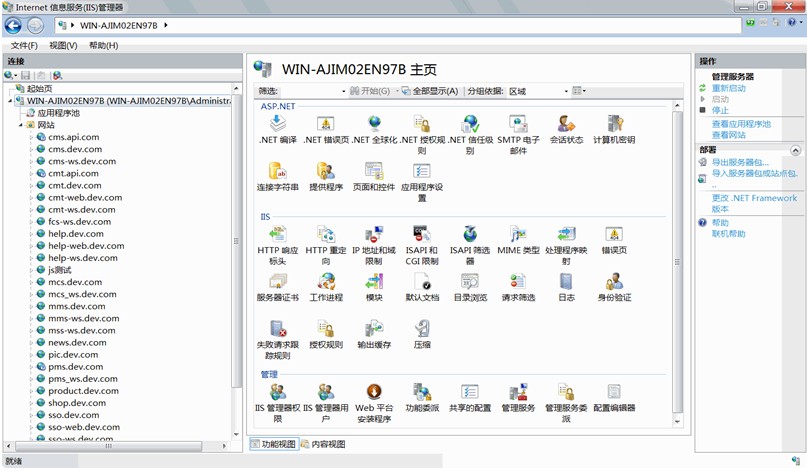Click the Back navigation arrow button
Screen dimensions: 807x471
pyautogui.click(x=13, y=25)
